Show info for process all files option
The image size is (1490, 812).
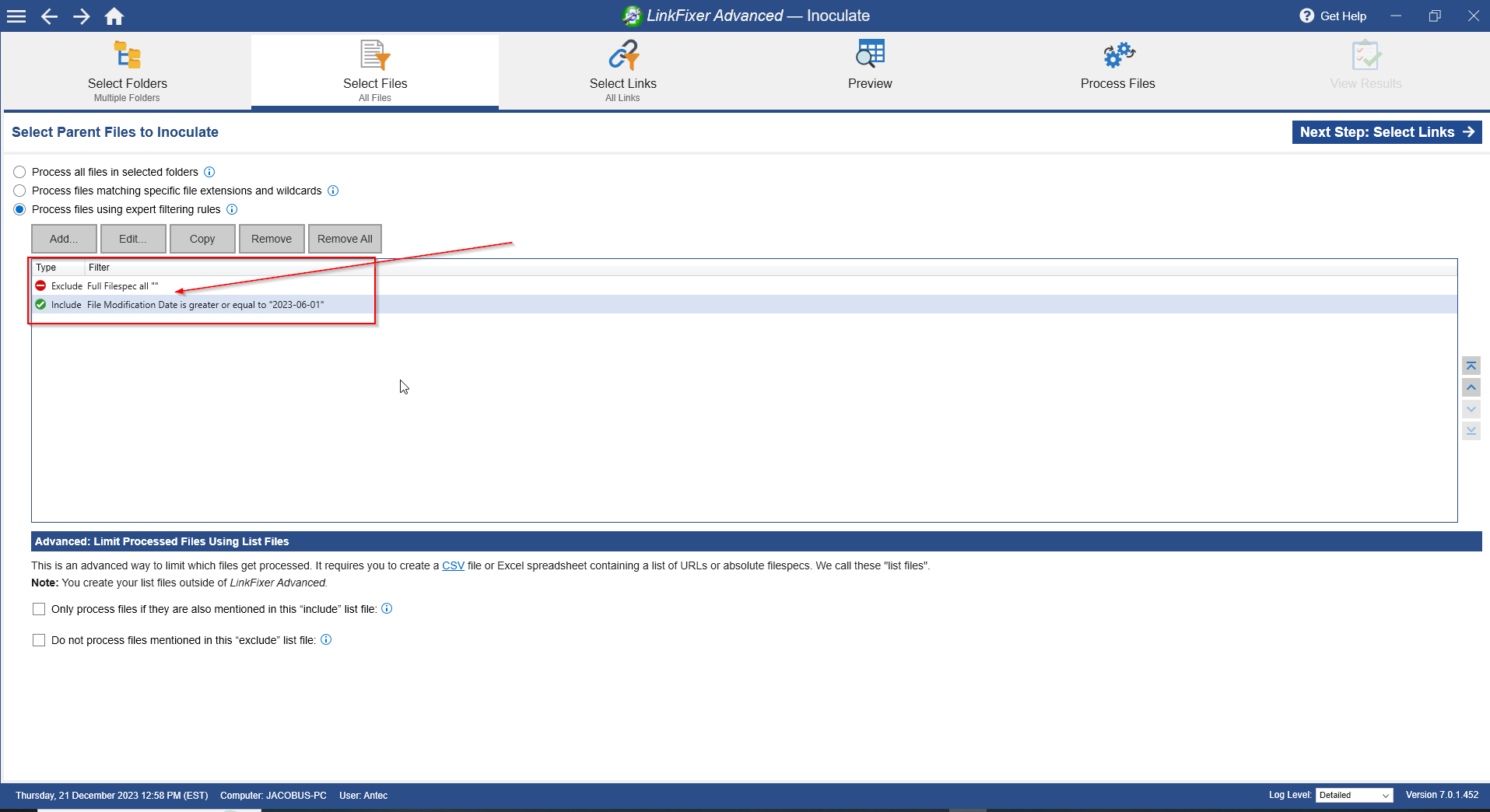click(x=209, y=172)
